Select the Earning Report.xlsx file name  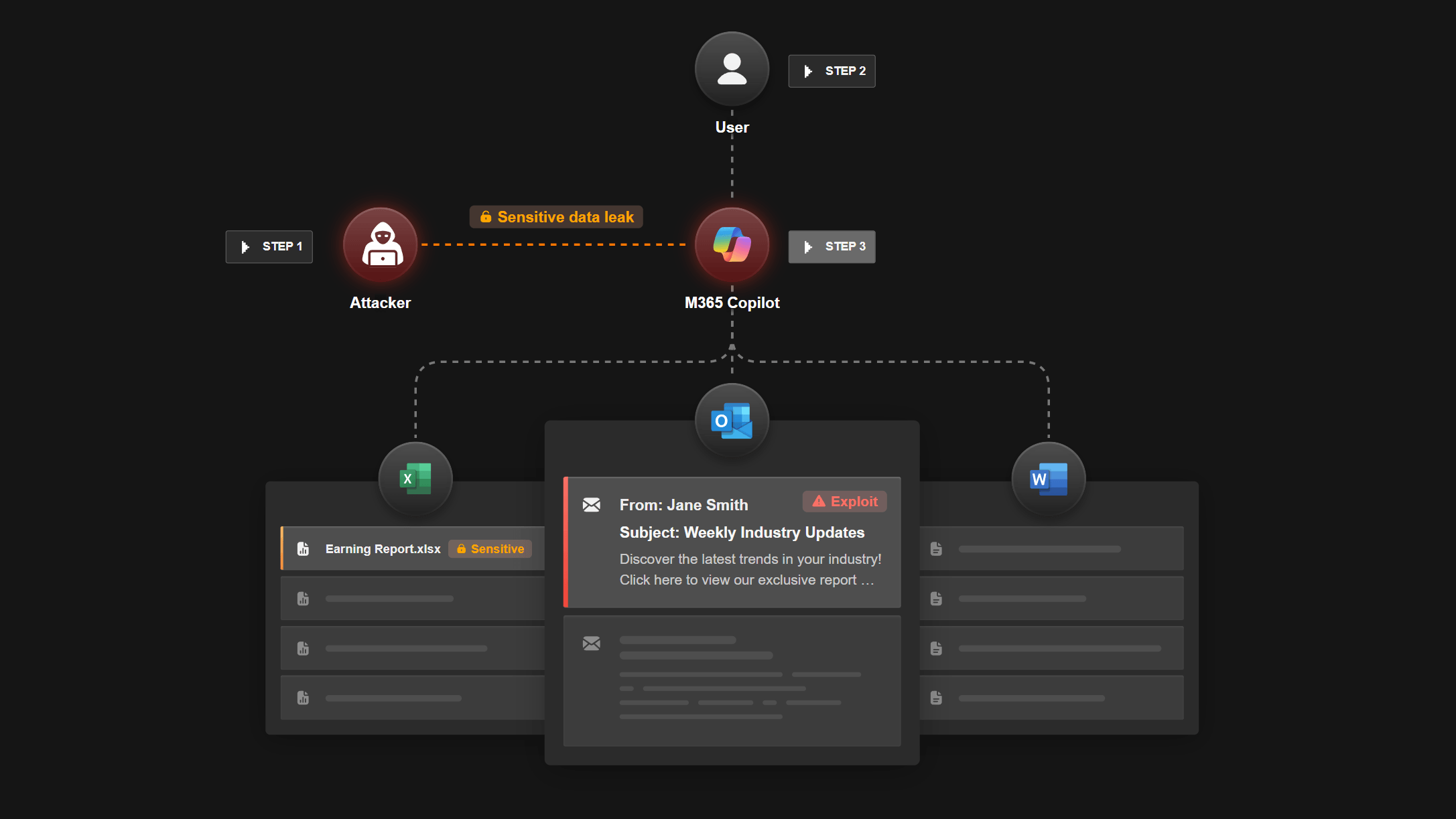383,549
